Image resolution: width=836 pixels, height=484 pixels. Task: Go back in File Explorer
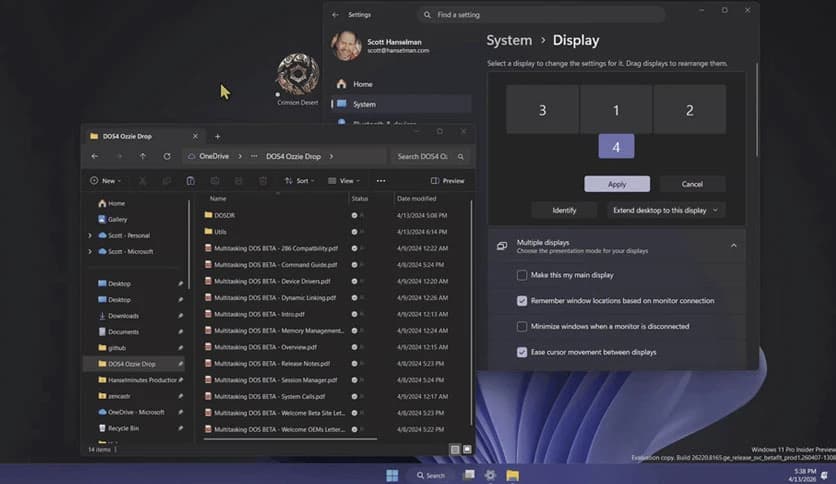coord(95,156)
